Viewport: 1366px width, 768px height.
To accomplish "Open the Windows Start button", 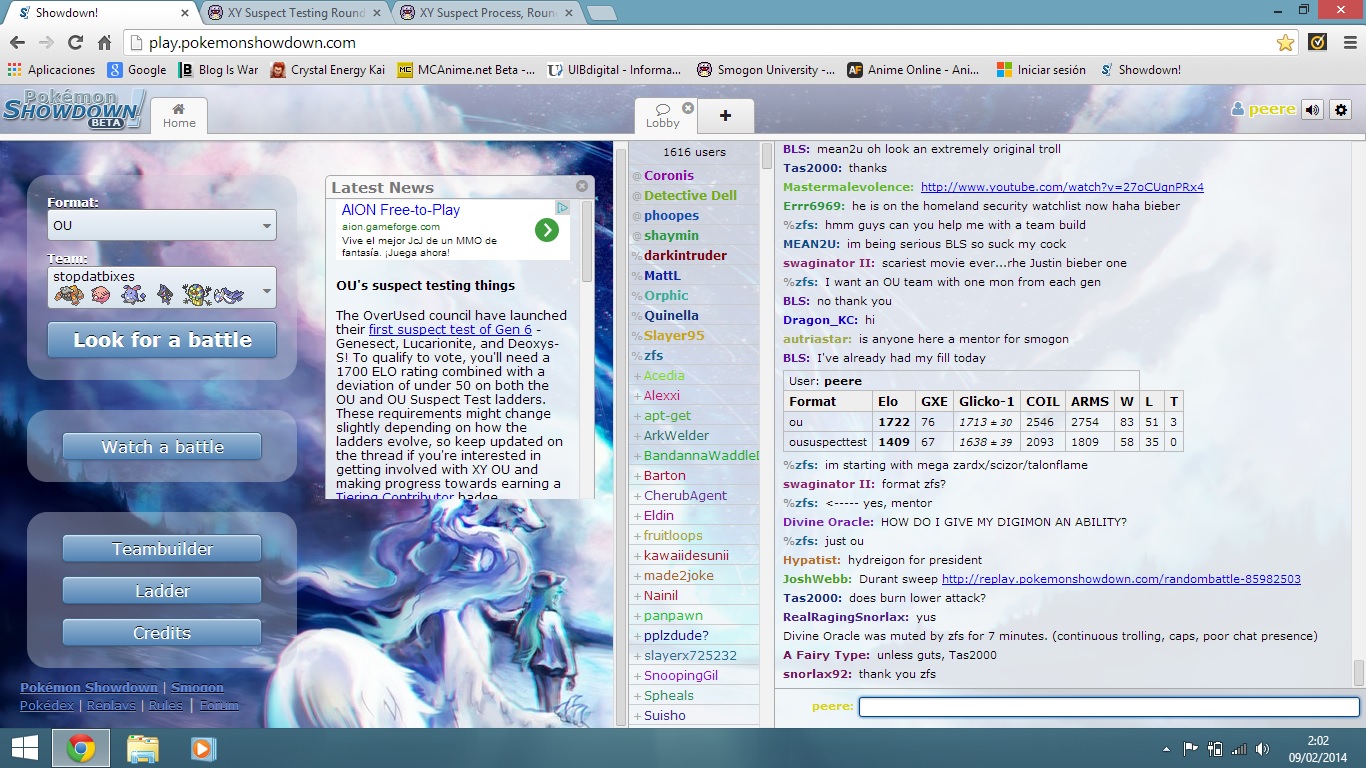I will (x=23, y=748).
